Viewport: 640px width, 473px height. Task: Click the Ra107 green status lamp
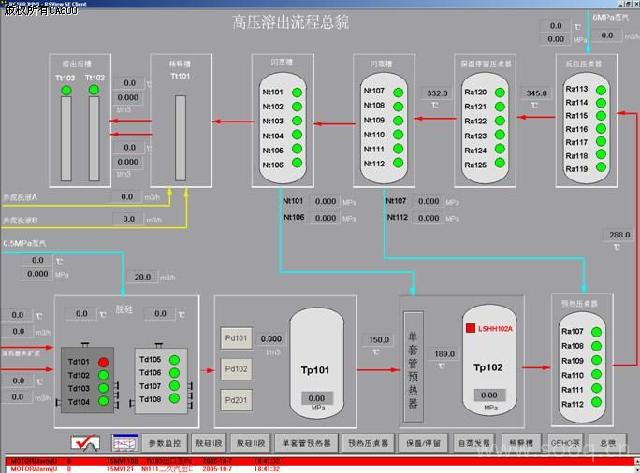pyautogui.click(x=601, y=333)
